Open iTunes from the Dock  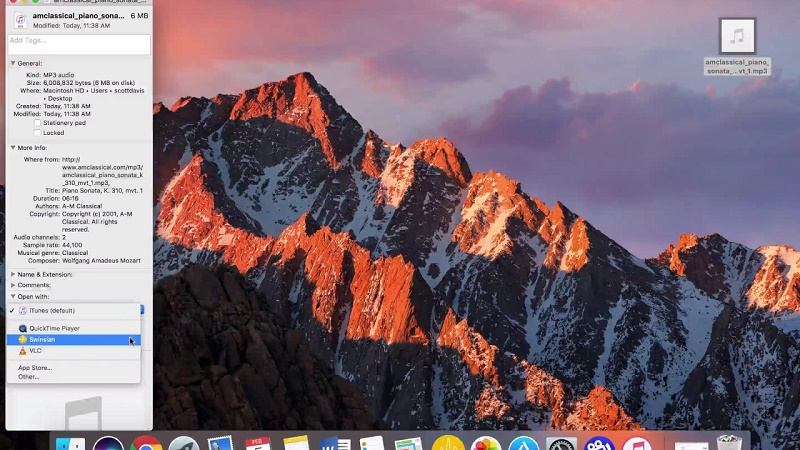[637, 444]
